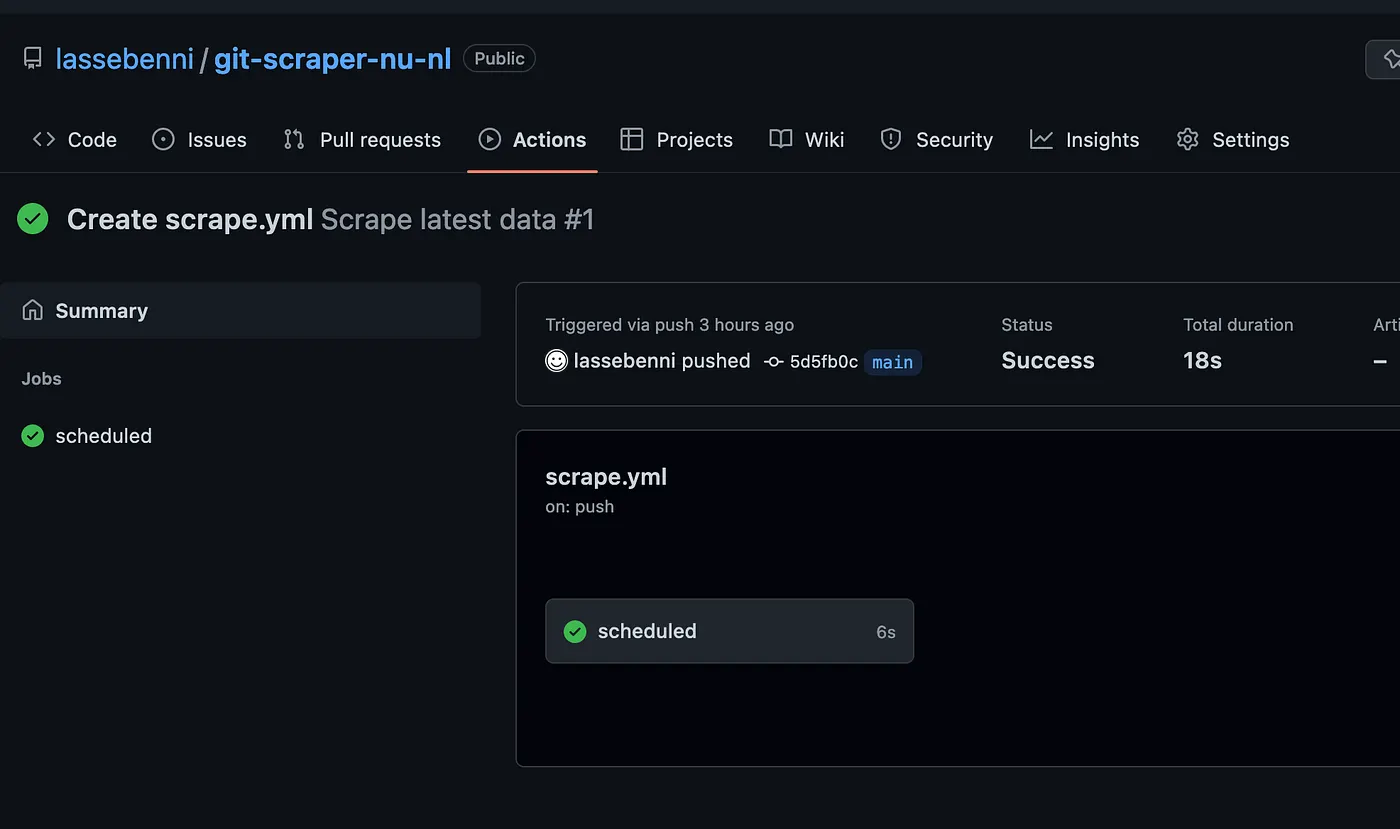Viewport: 1400px width, 829px height.
Task: Click the green check in scheduled job card
Action: [575, 631]
